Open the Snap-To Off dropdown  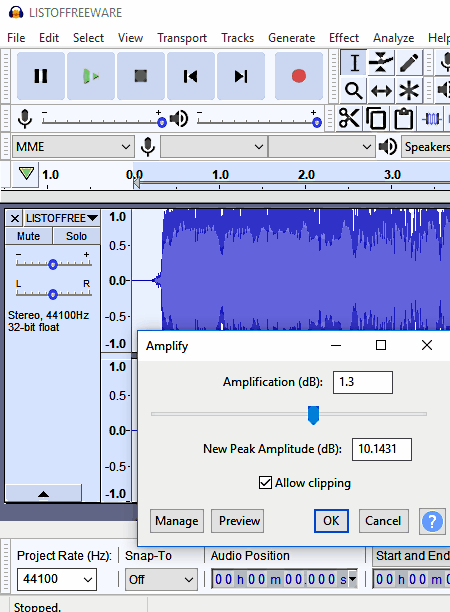click(x=161, y=579)
